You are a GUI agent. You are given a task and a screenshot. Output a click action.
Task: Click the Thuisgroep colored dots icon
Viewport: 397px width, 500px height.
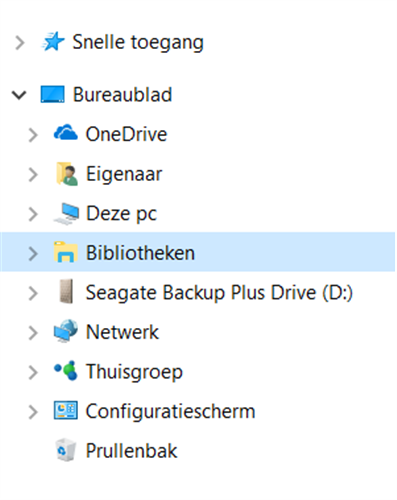(66, 371)
